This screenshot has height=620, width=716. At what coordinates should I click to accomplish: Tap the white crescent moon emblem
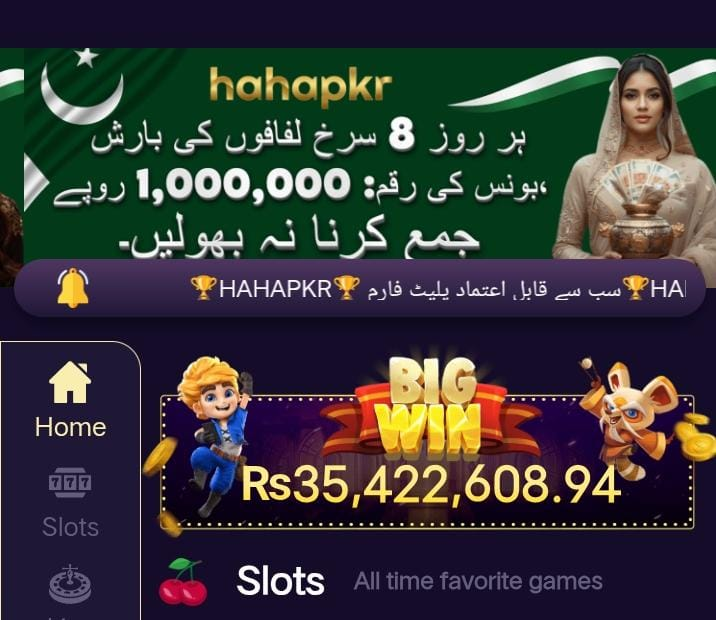(x=81, y=87)
